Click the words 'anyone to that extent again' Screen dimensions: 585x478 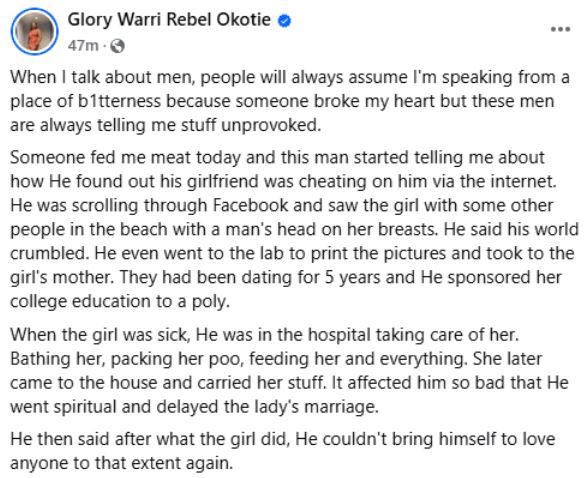pyautogui.click(x=121, y=463)
